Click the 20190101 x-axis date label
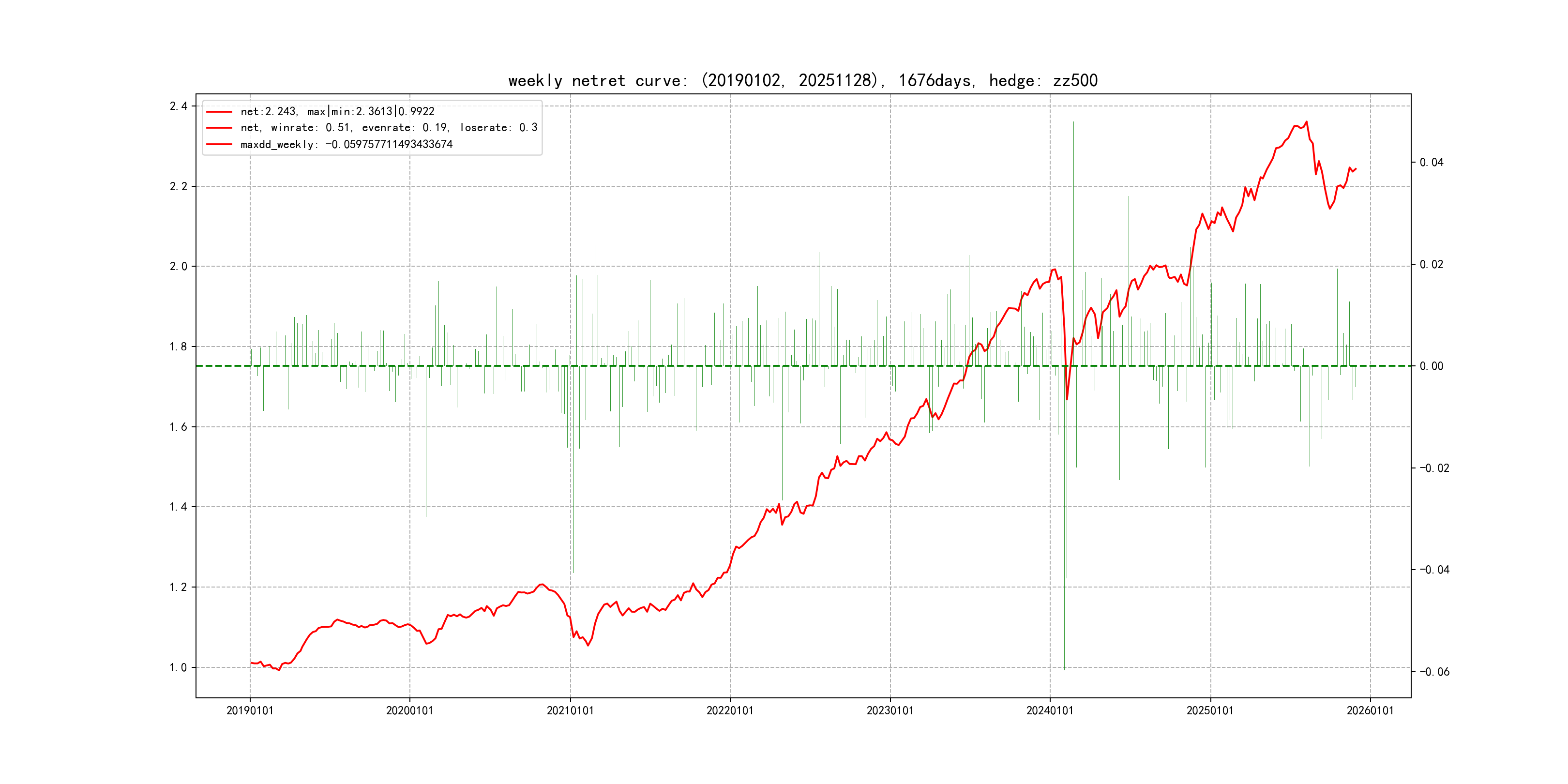1568x784 pixels. (x=250, y=710)
